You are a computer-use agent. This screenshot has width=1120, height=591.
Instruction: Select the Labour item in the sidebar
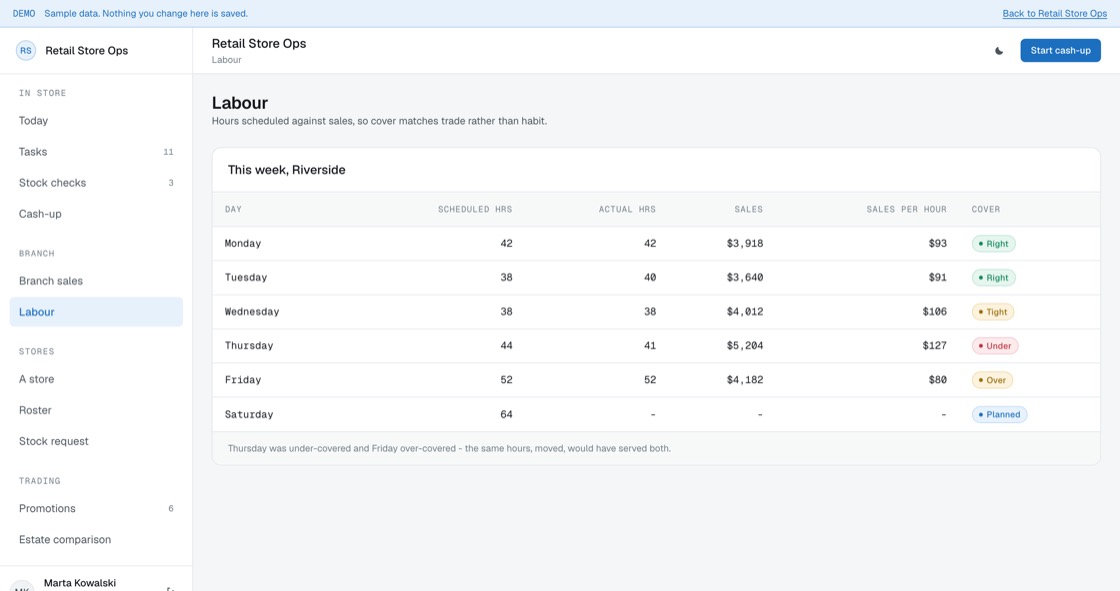coord(96,312)
